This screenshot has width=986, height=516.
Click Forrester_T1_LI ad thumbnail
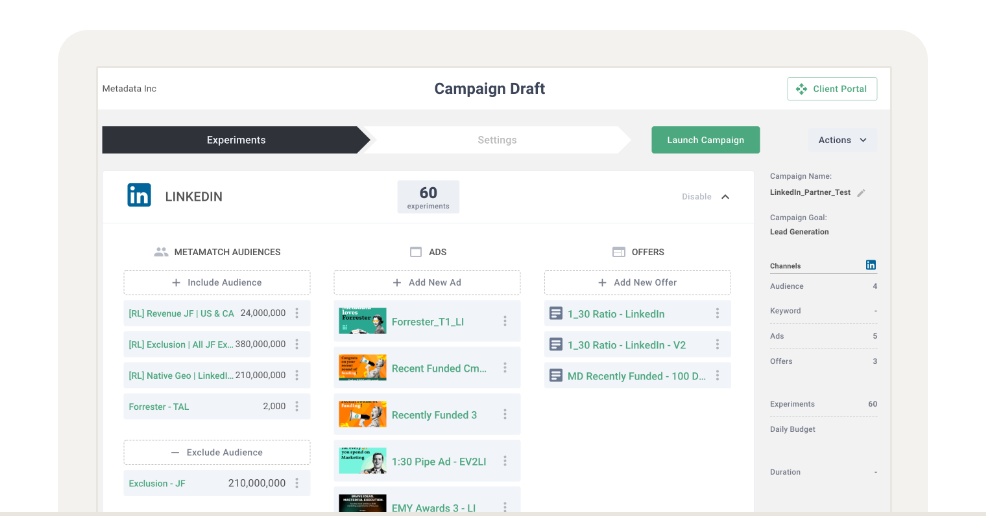[x=363, y=321]
